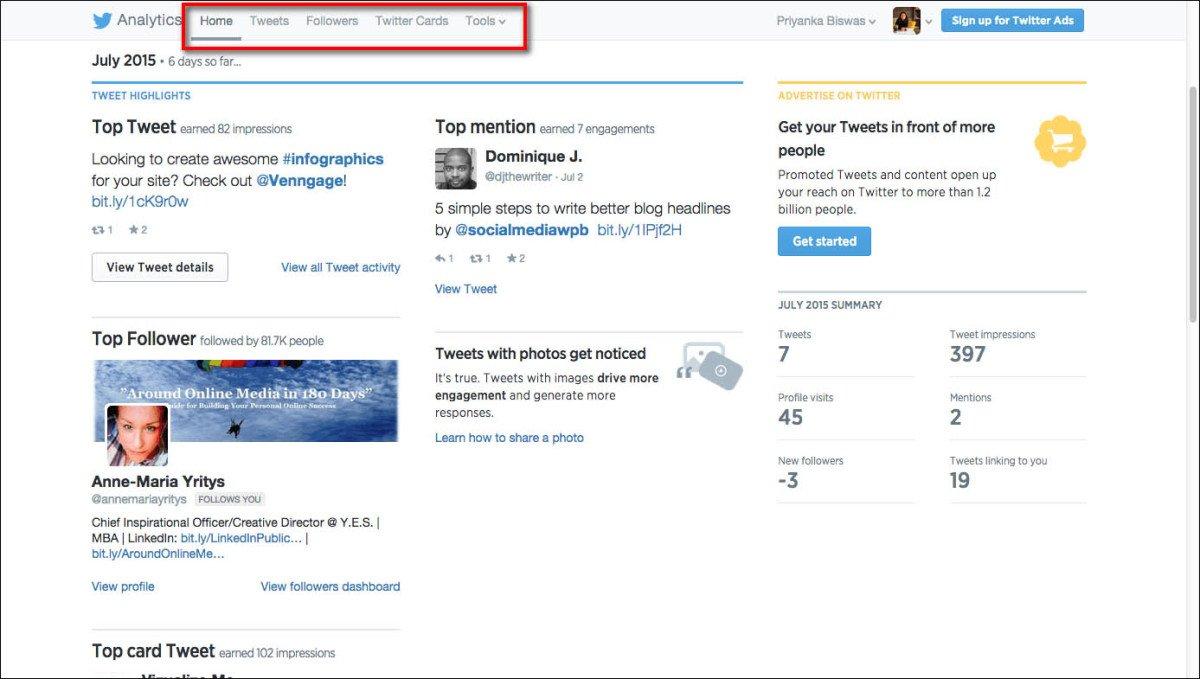Click the Get started button
This screenshot has width=1200, height=679.
pyautogui.click(x=824, y=241)
